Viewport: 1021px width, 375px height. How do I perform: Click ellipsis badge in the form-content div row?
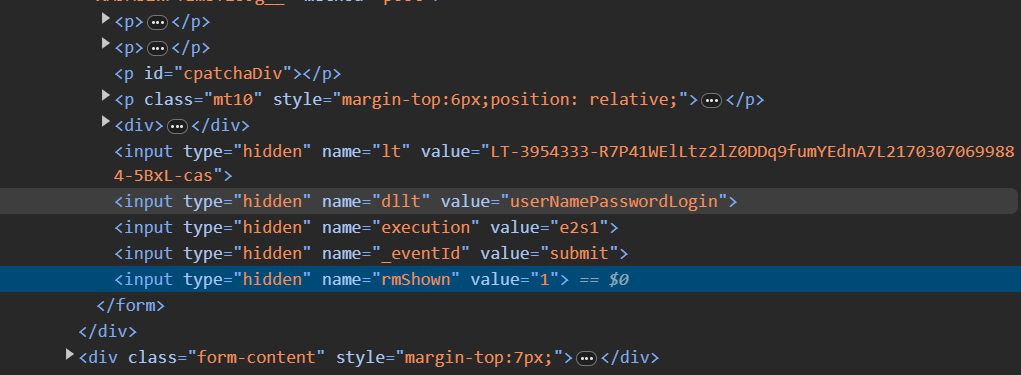coord(587,358)
